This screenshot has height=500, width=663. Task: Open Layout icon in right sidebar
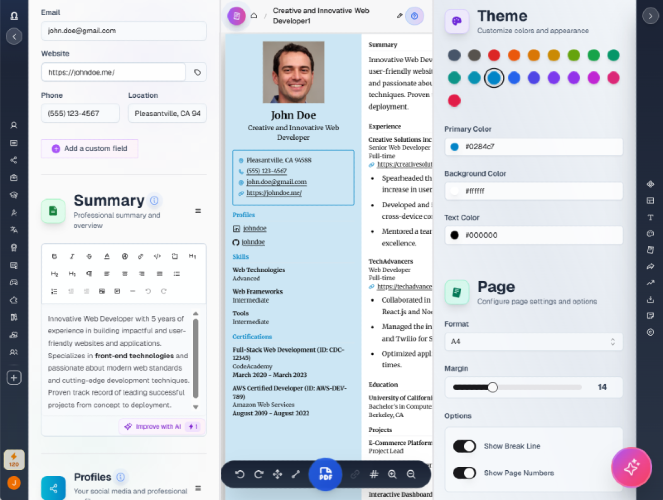(x=650, y=200)
